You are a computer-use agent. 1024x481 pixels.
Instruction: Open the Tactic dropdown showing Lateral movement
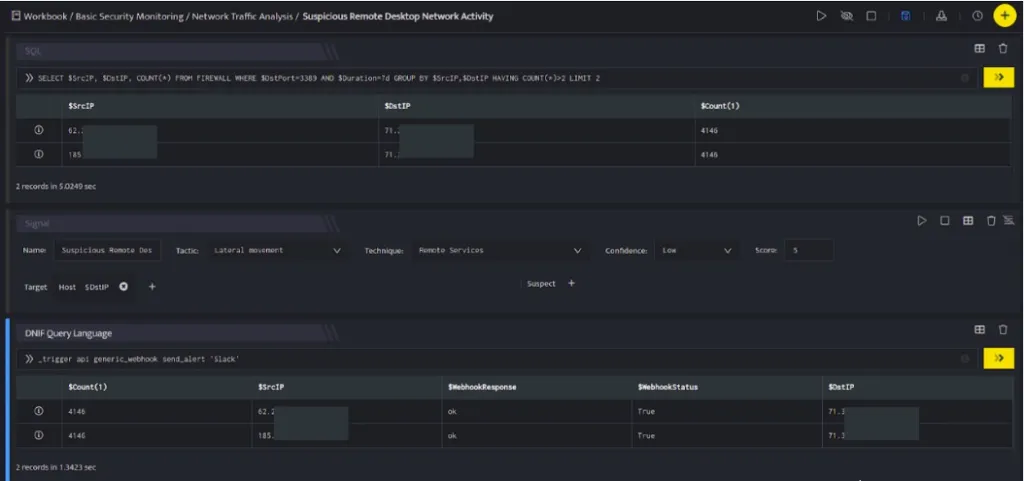[x=278, y=250]
